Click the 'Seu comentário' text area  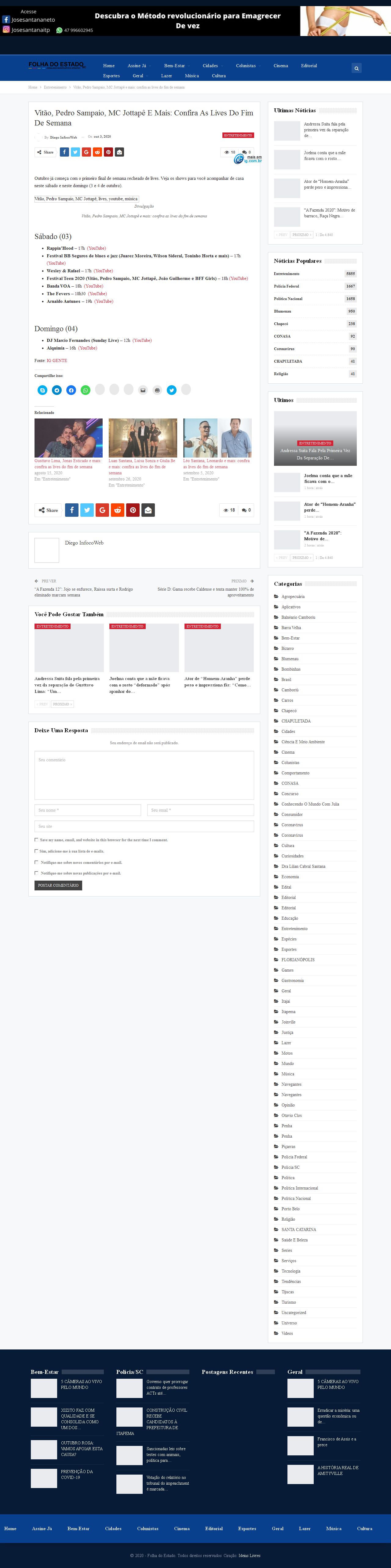pos(144,775)
